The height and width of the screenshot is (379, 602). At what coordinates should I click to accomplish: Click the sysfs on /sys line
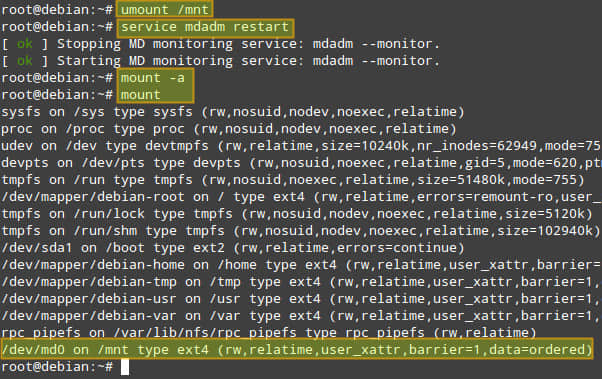233,112
